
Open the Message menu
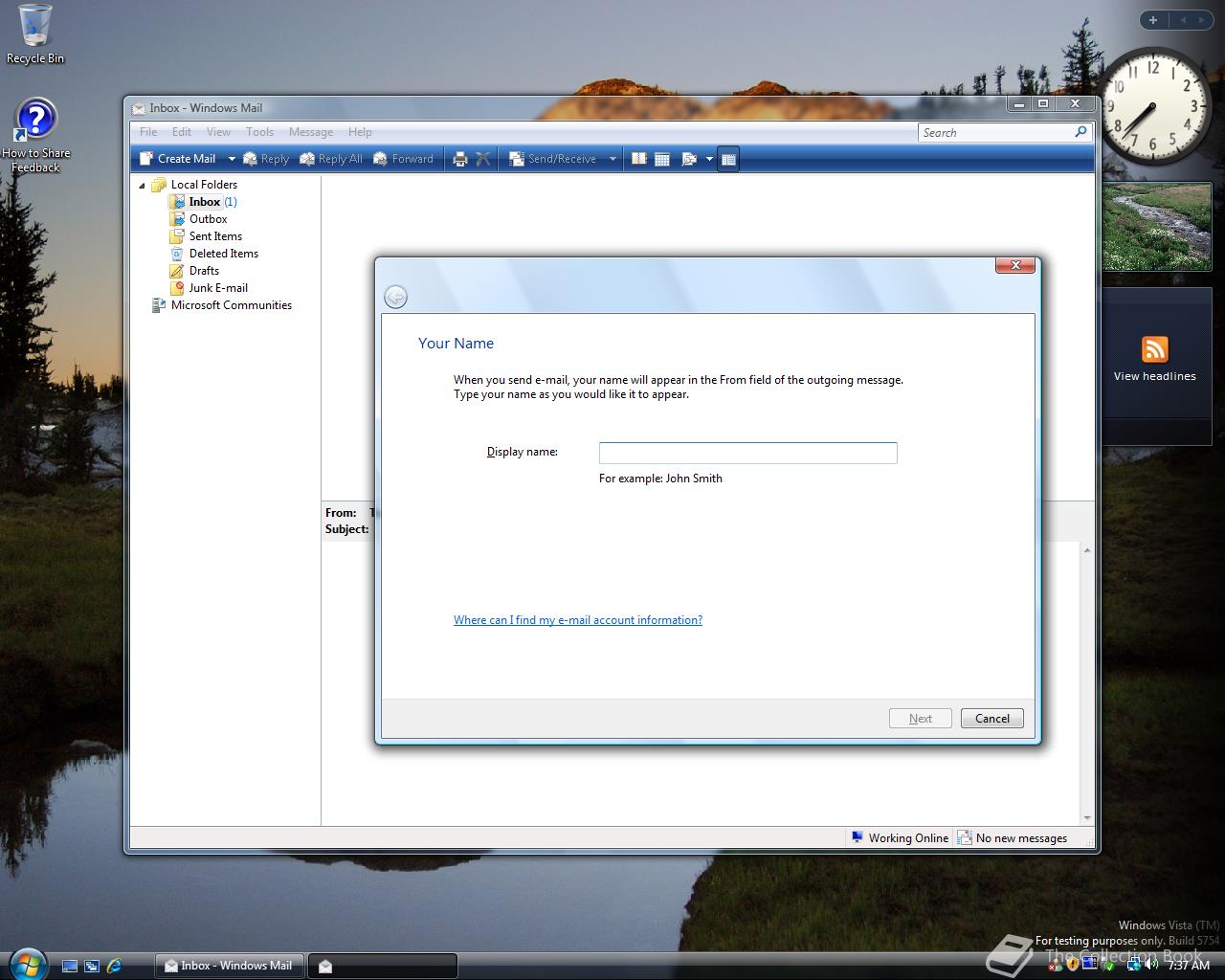coord(311,132)
